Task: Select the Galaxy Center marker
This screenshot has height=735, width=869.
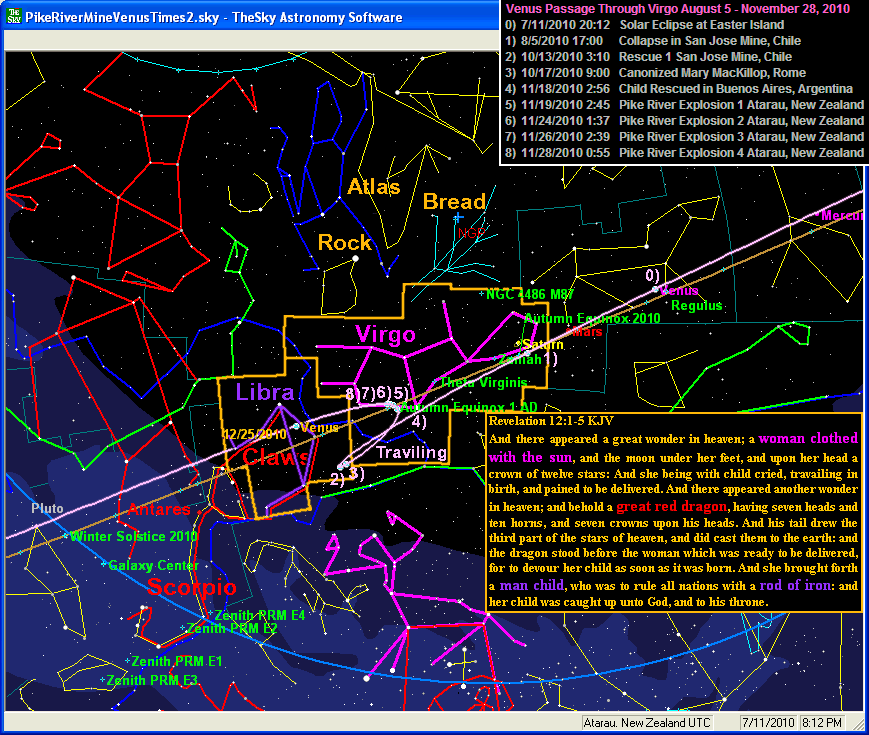Action: point(105,565)
